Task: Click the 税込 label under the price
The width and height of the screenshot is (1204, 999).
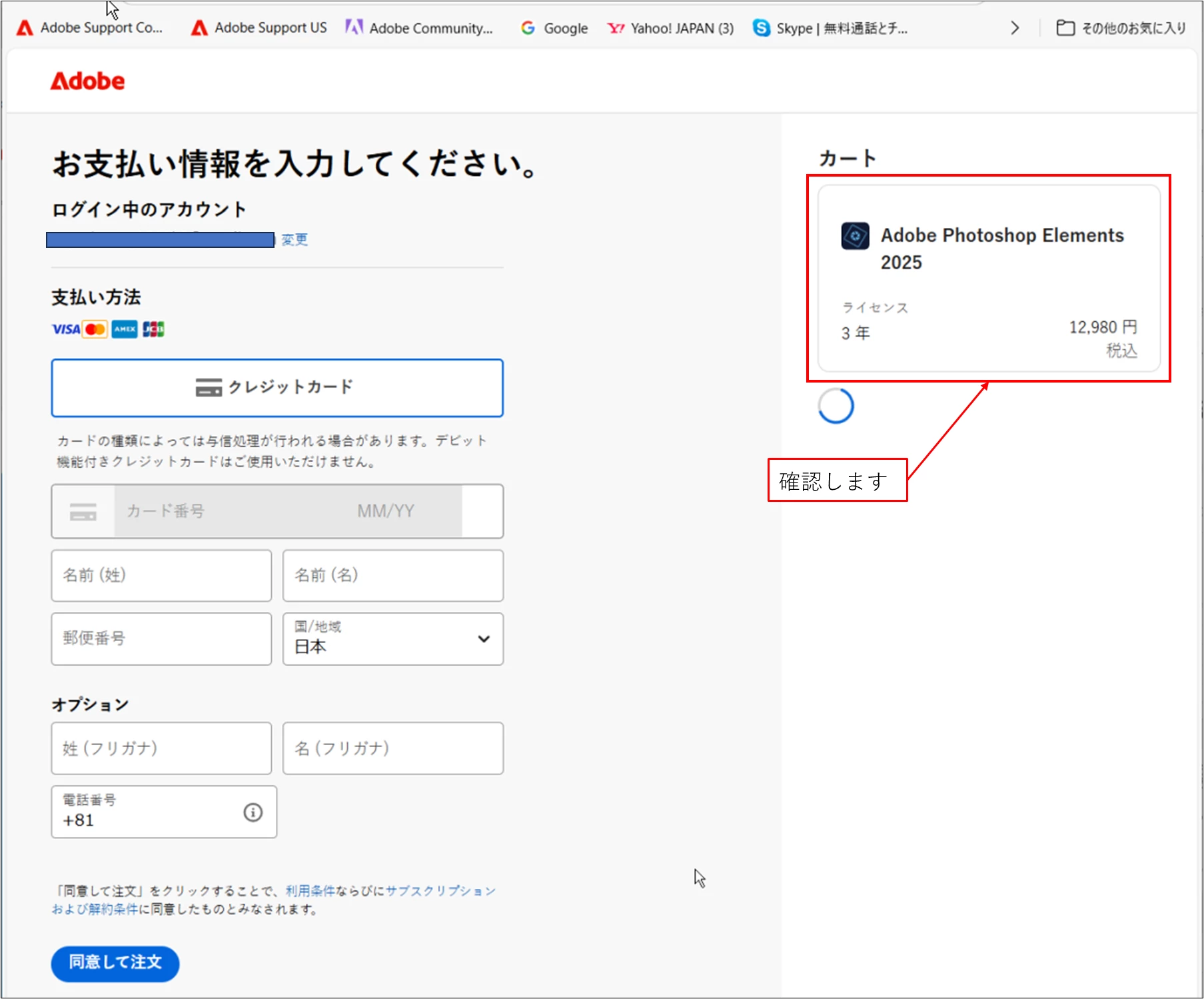Action: 1121,351
